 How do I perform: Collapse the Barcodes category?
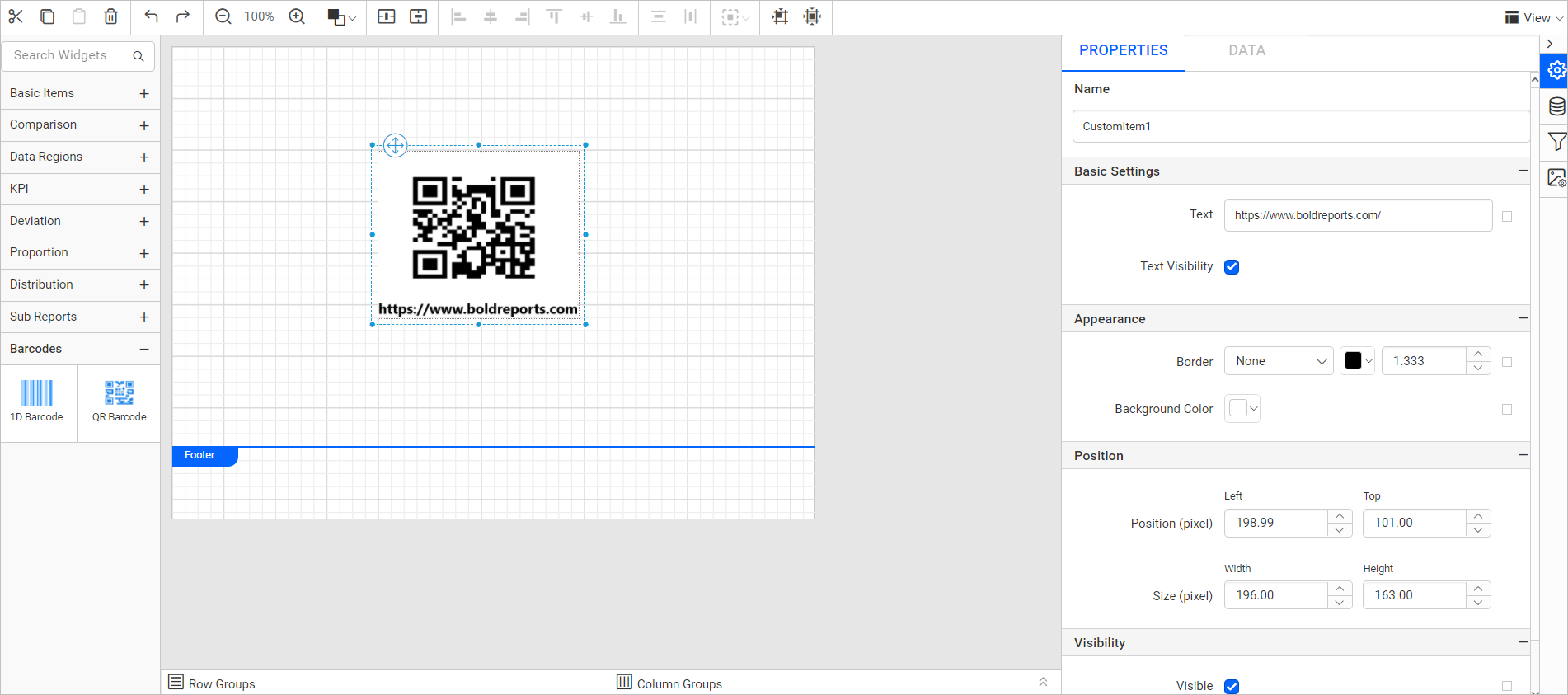[80, 349]
